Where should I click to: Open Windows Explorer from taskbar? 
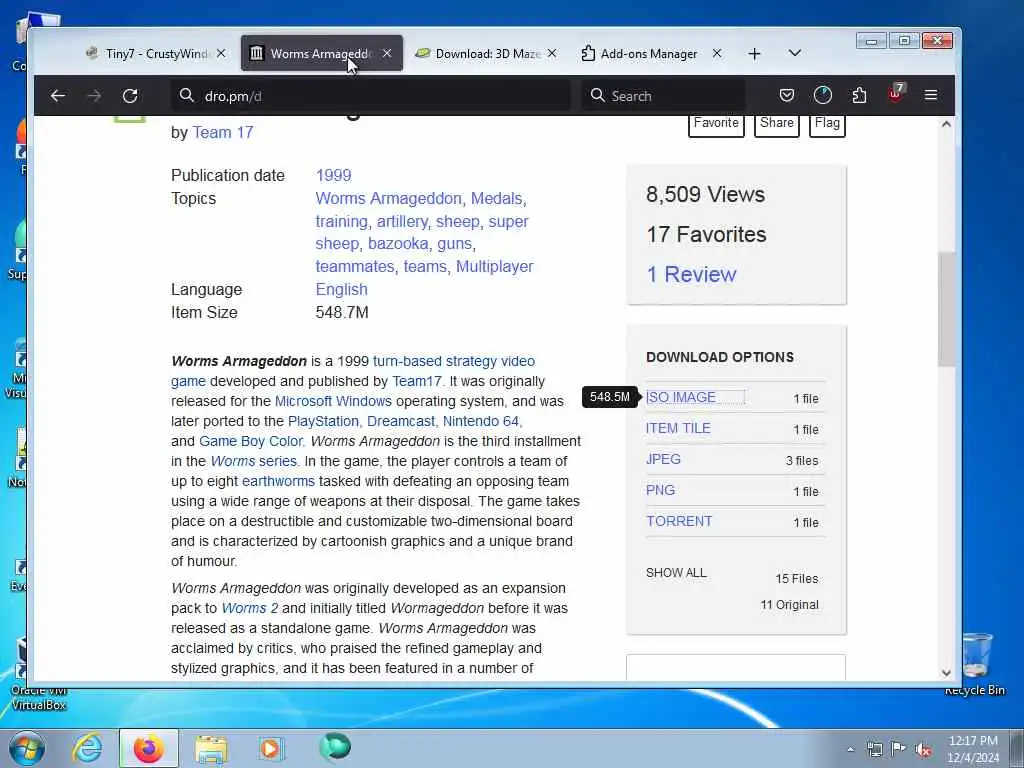pyautogui.click(x=211, y=749)
